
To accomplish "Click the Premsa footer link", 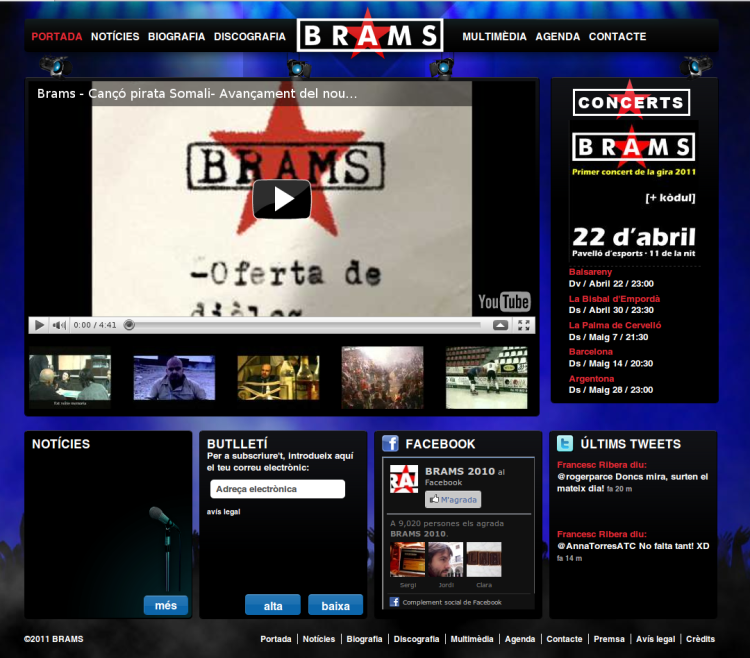I will click(x=609, y=639).
